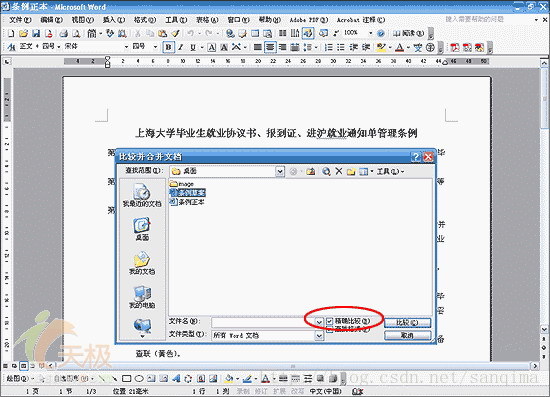
Task: Click the Paste clipboard icon
Action: click(x=162, y=33)
